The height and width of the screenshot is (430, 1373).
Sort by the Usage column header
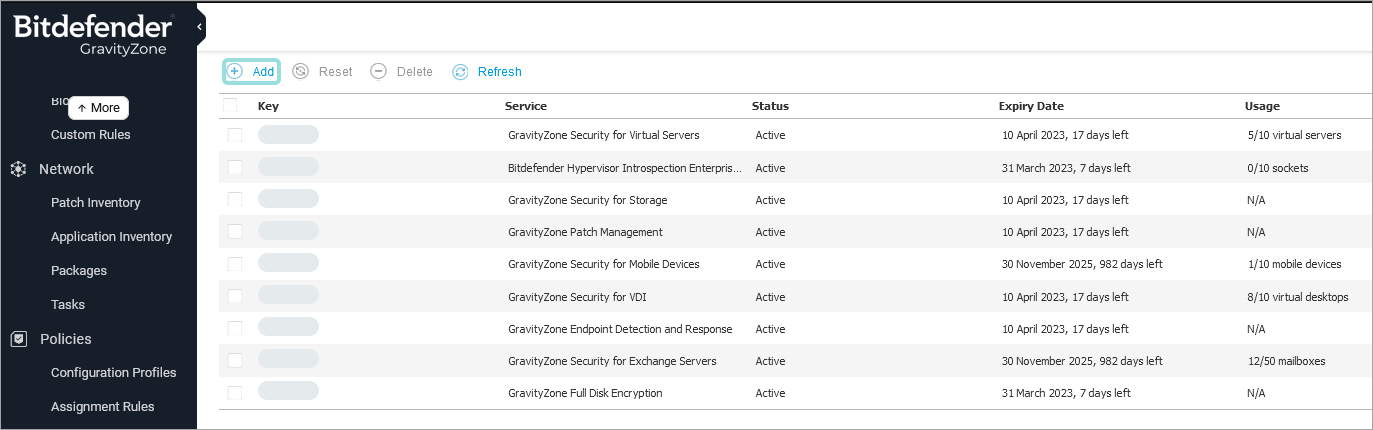pyautogui.click(x=1262, y=106)
